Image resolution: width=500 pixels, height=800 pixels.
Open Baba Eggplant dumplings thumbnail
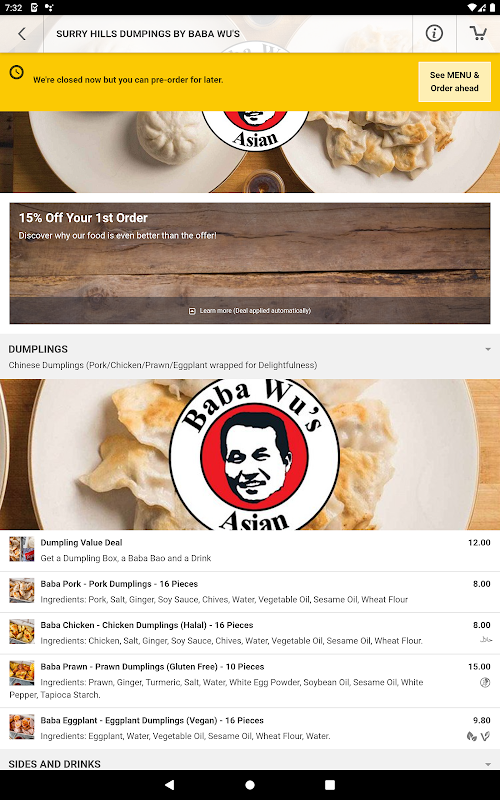pos(22,727)
